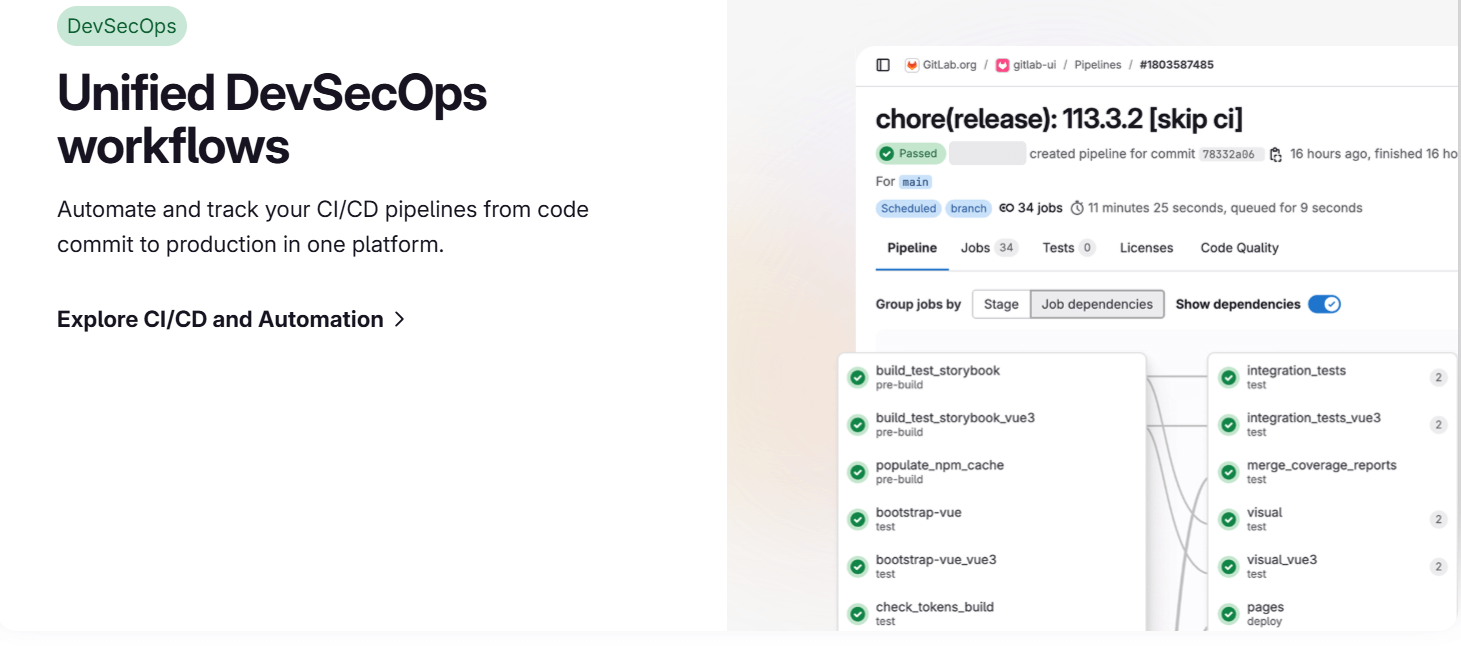Click the chore(release): 113.3.2 pipeline title
This screenshot has height=646, width=1461.
(1059, 119)
